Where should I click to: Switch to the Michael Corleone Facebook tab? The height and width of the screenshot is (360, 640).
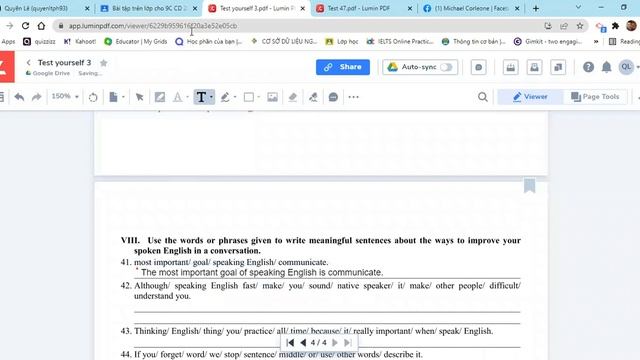[x=471, y=8]
